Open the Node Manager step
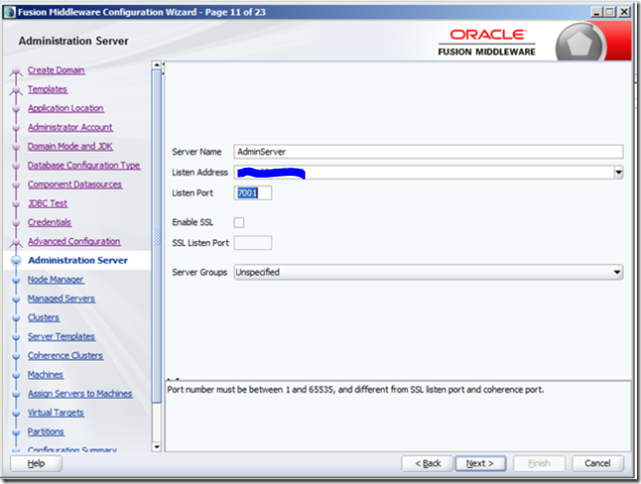641x484 pixels. pyautogui.click(x=56, y=280)
